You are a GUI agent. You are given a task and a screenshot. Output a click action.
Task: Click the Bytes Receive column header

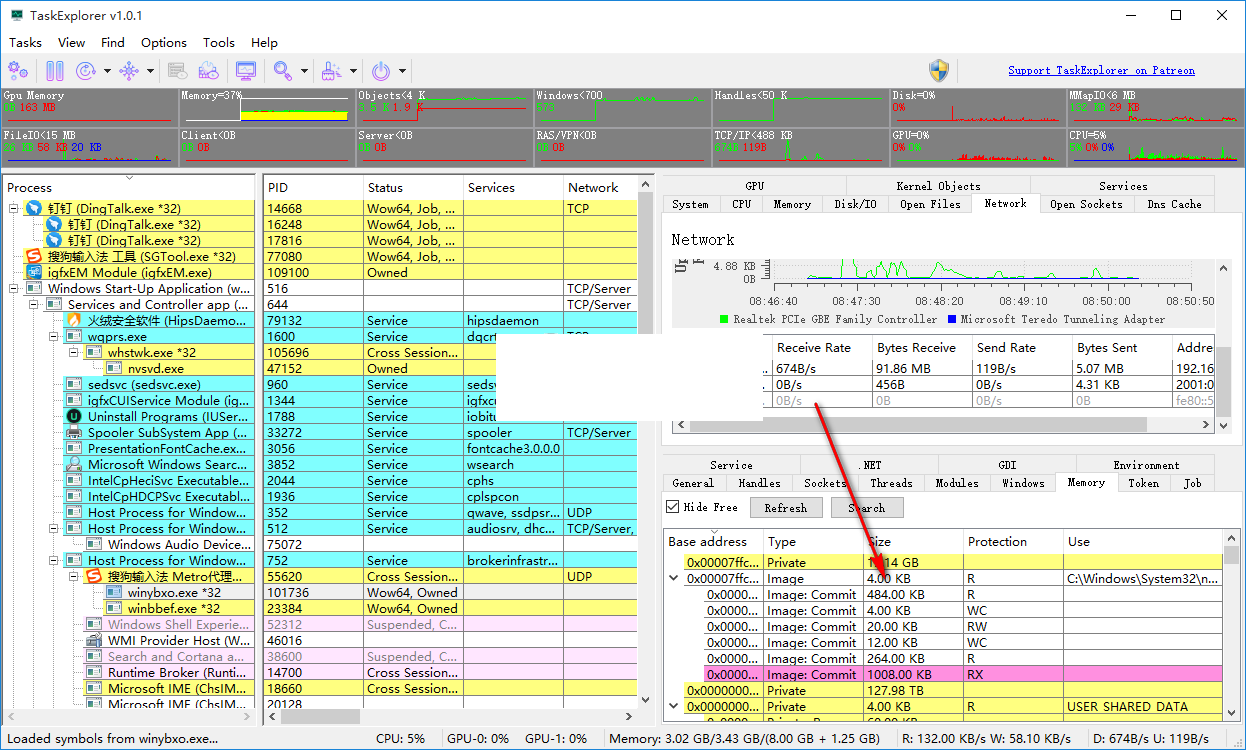[916, 348]
